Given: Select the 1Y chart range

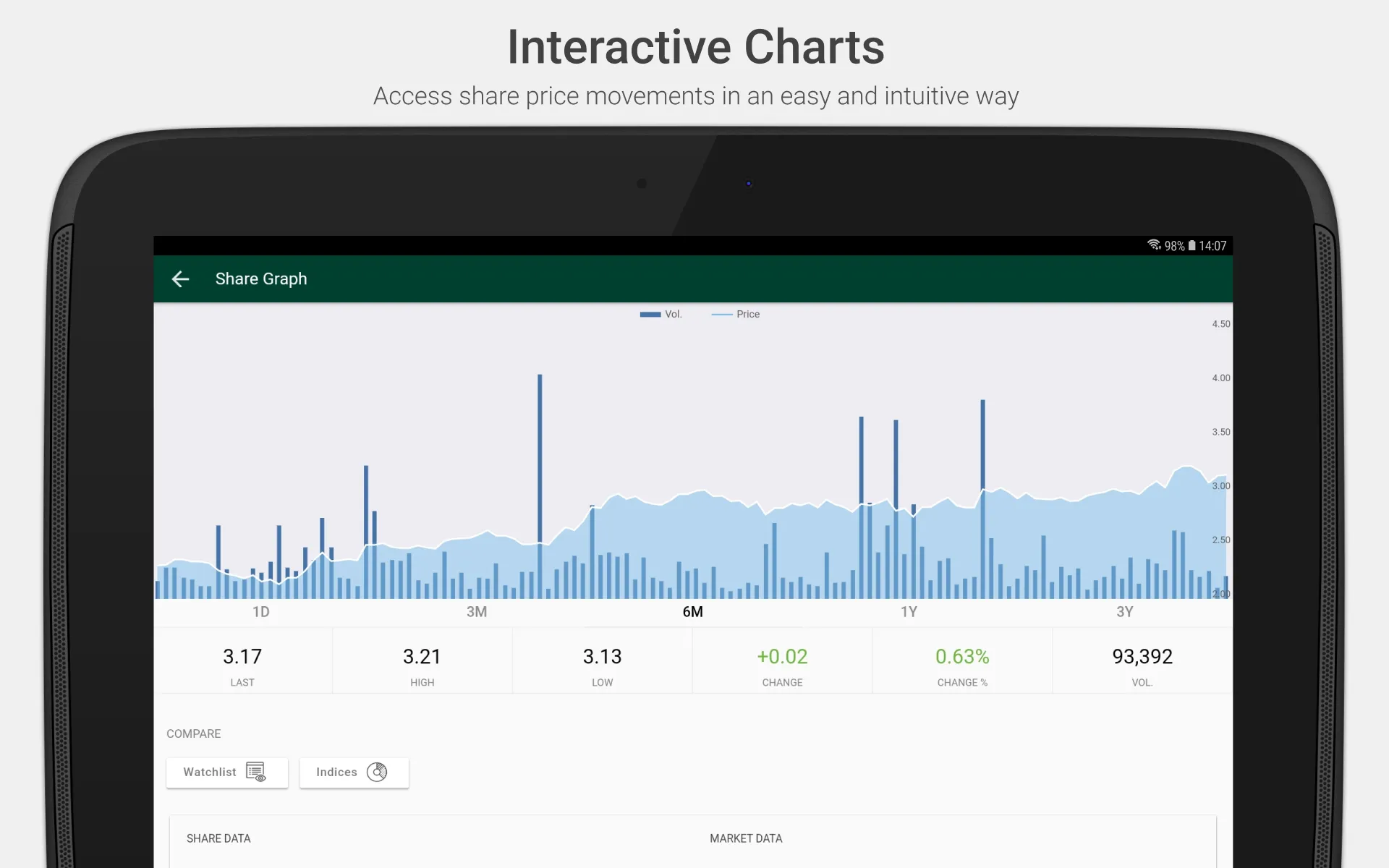Looking at the screenshot, I should [x=909, y=612].
